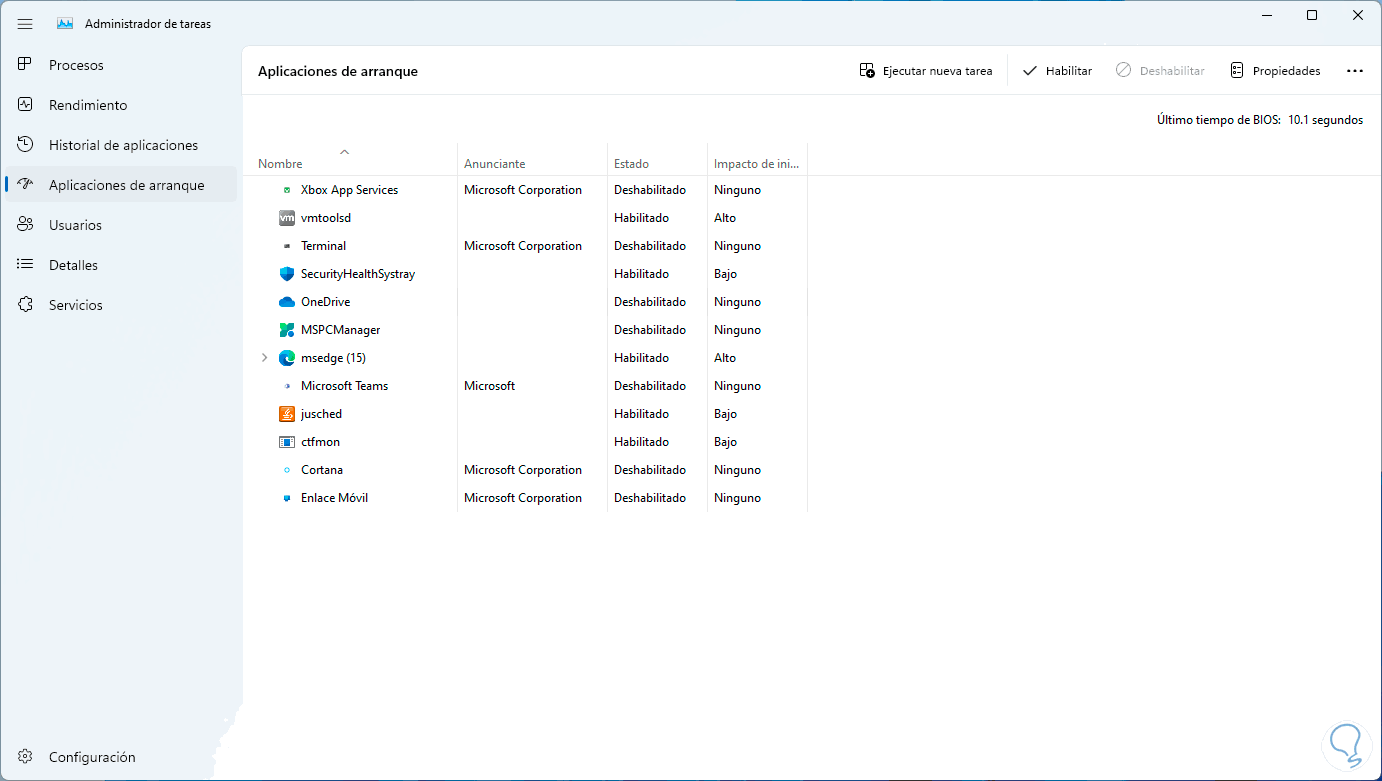
Task: Click Habilitado status of vmtoolsd
Action: pyautogui.click(x=641, y=218)
